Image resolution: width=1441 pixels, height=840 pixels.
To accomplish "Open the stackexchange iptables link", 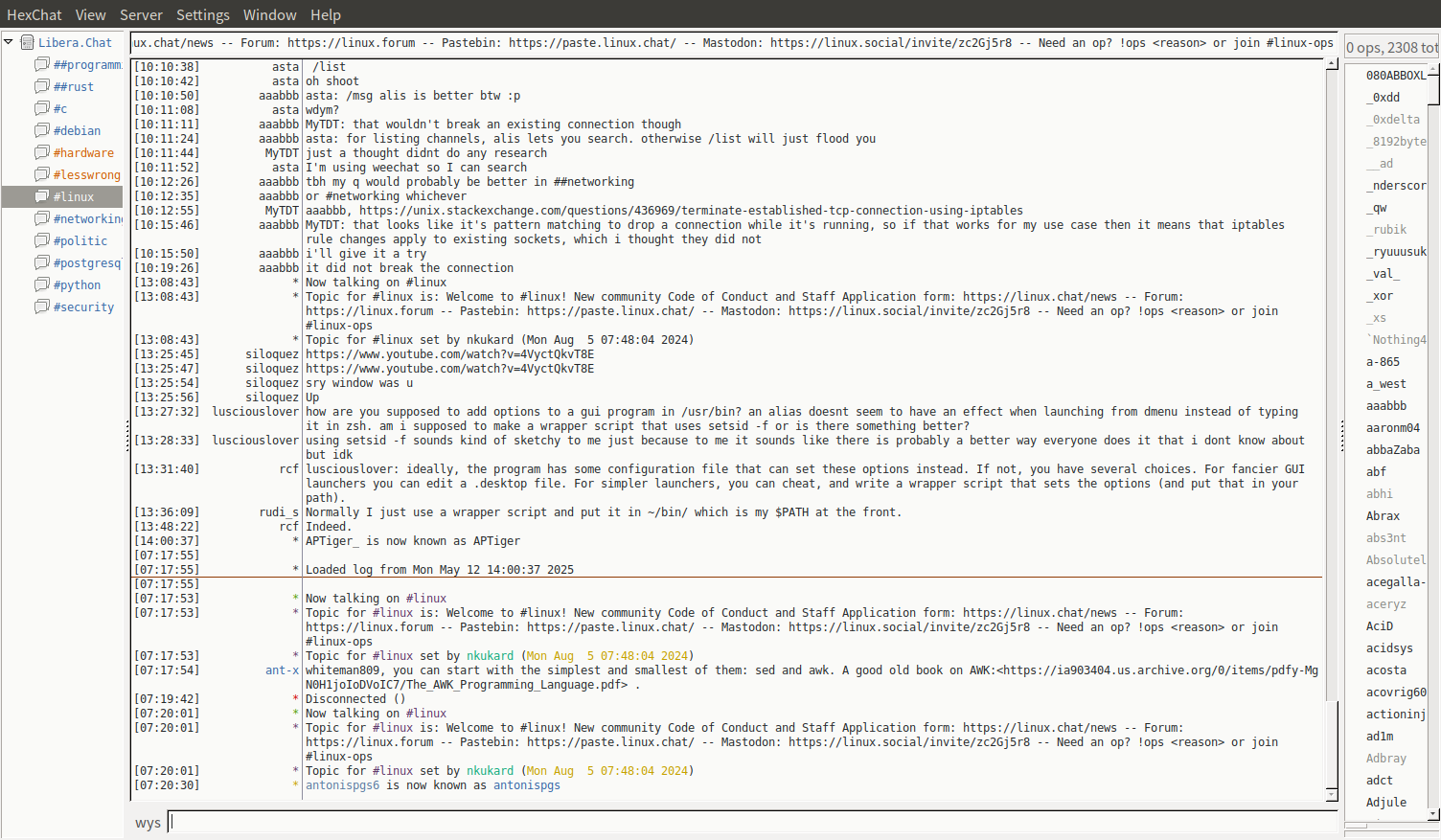I will (690, 211).
